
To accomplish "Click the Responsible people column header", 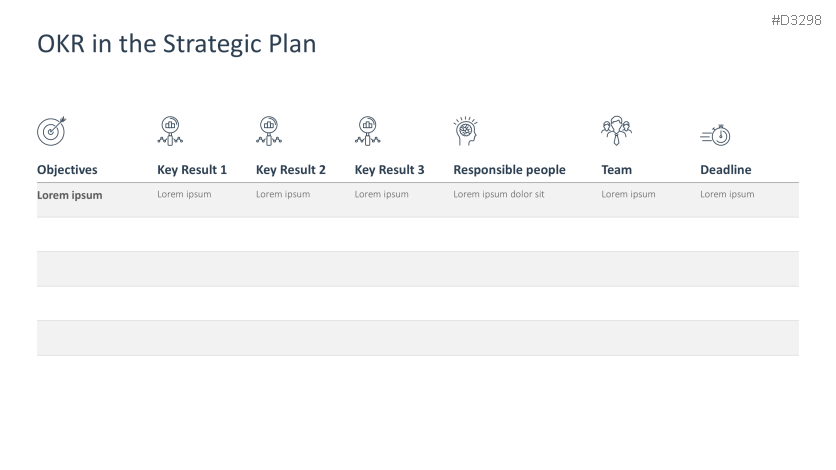I will pos(509,170).
